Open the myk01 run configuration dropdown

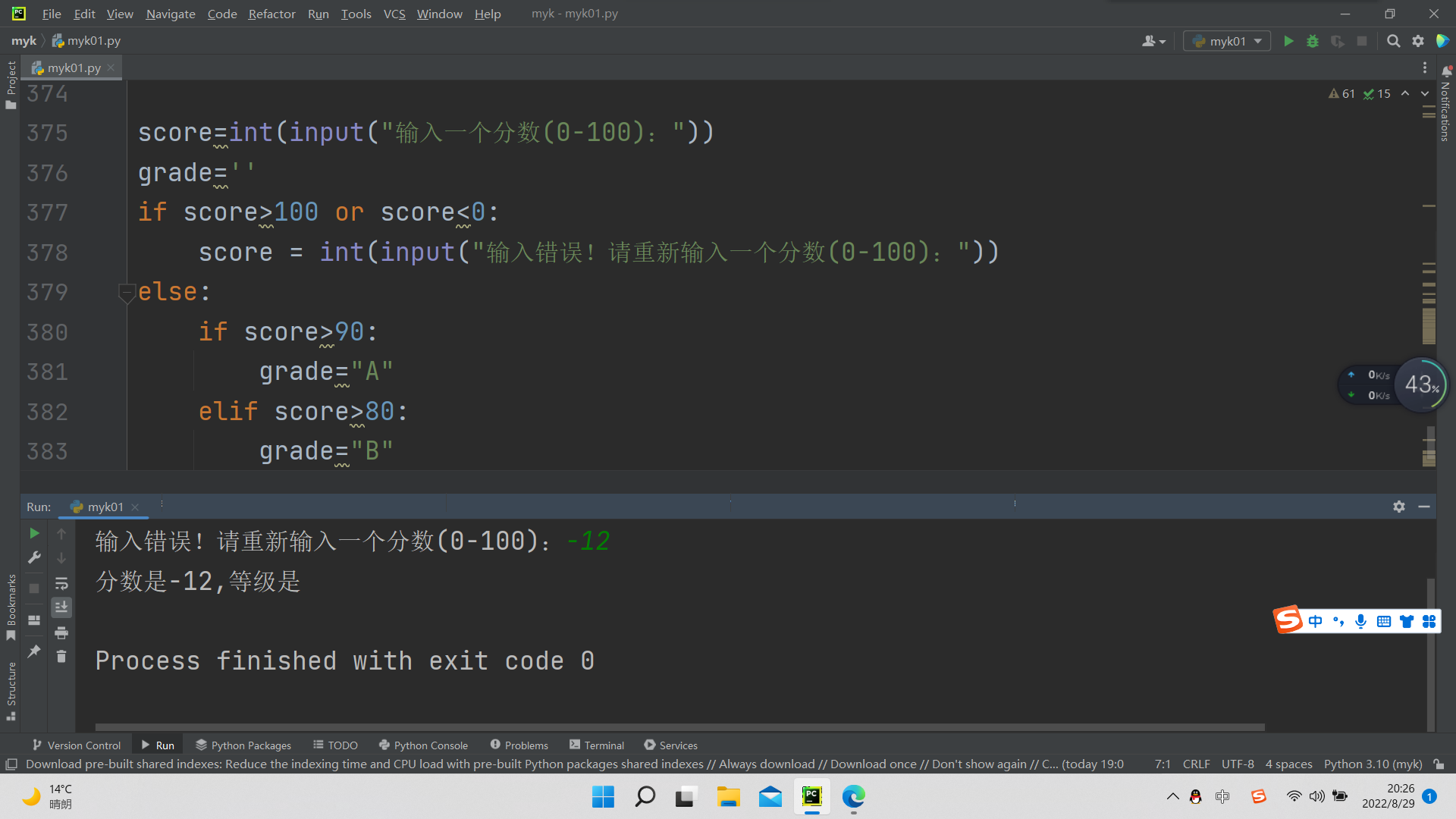point(1227,41)
